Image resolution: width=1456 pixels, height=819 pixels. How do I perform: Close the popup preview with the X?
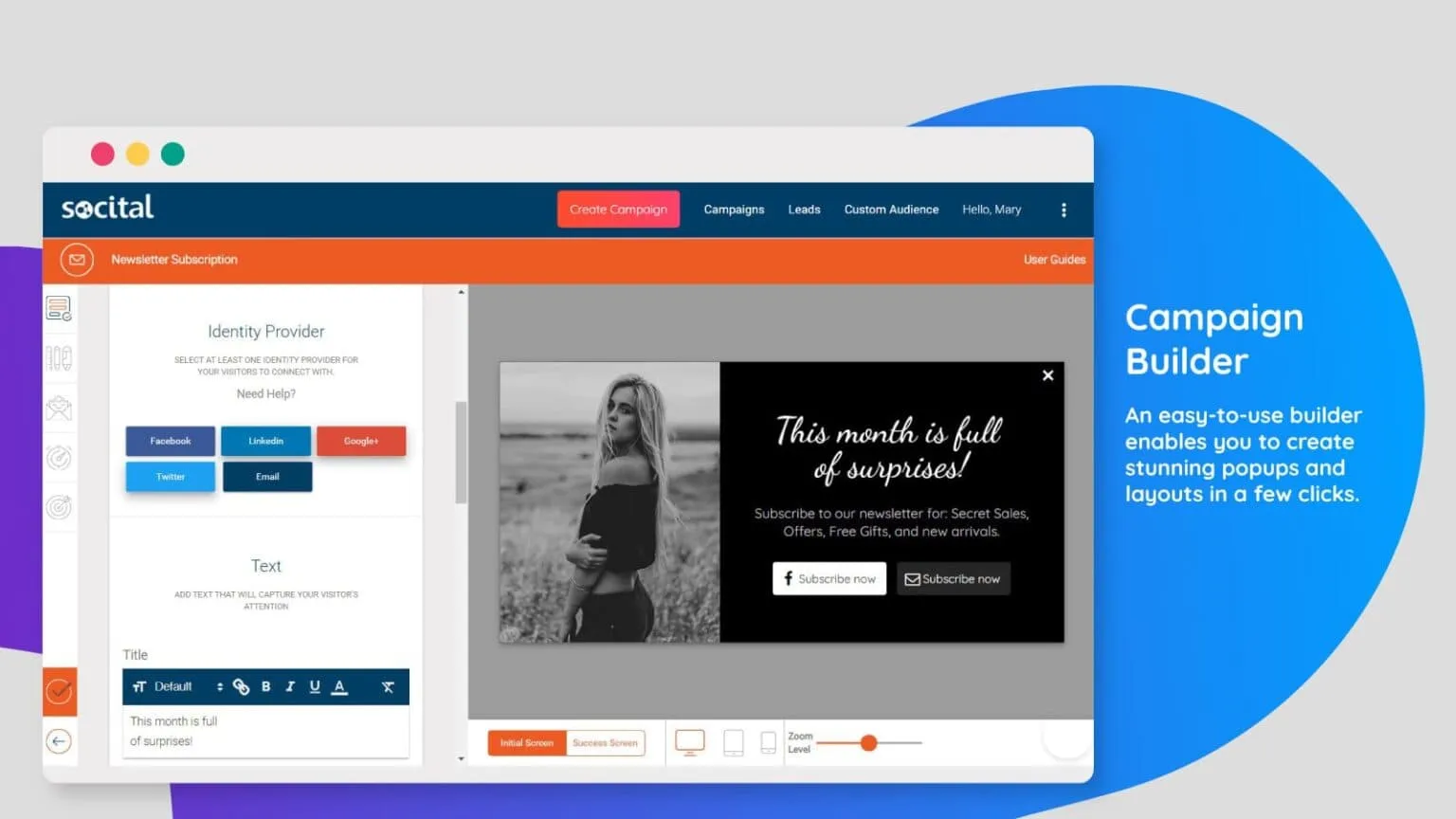[x=1048, y=375]
